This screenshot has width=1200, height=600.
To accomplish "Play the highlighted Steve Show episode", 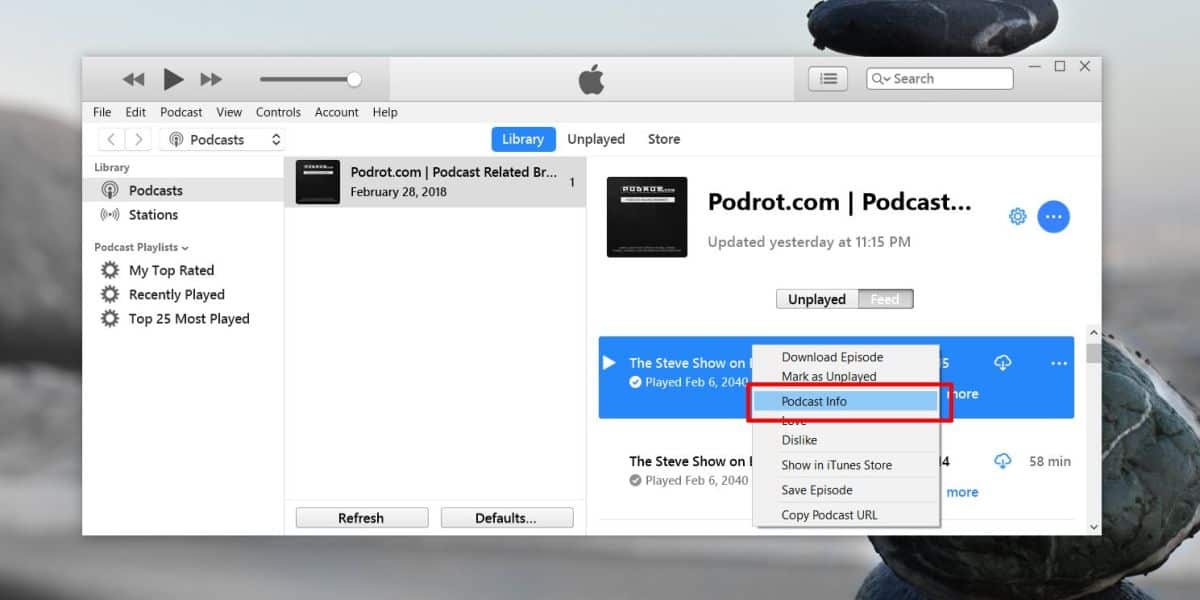I will click(x=609, y=363).
